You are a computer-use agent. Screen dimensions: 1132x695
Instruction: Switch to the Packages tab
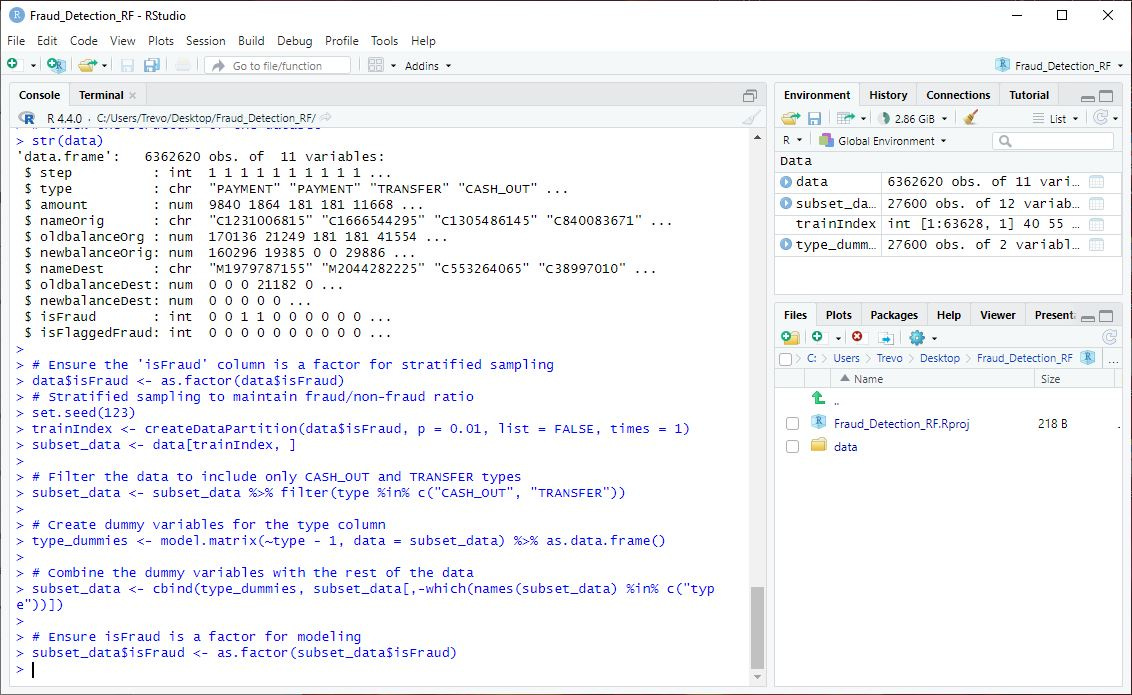click(x=894, y=315)
